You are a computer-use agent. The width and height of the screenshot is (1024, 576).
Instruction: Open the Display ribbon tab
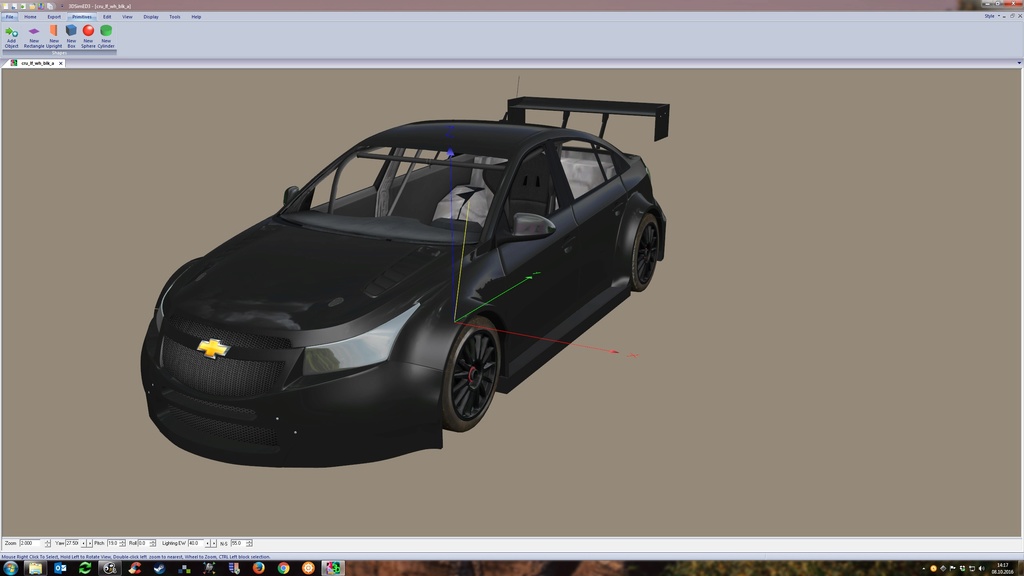tap(151, 17)
